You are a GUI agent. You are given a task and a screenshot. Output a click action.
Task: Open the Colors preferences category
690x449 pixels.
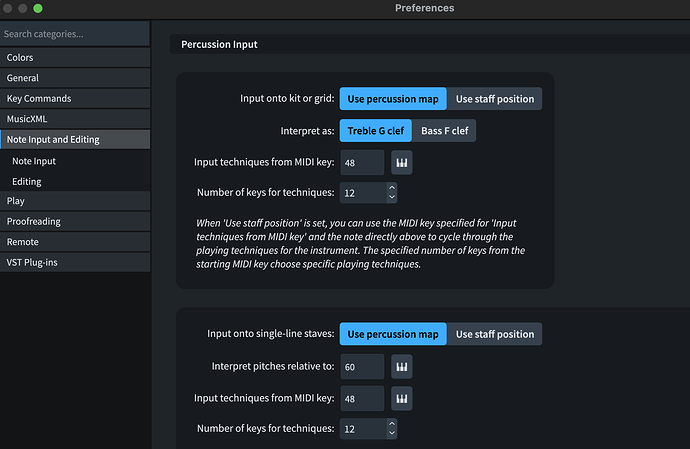tap(21, 58)
